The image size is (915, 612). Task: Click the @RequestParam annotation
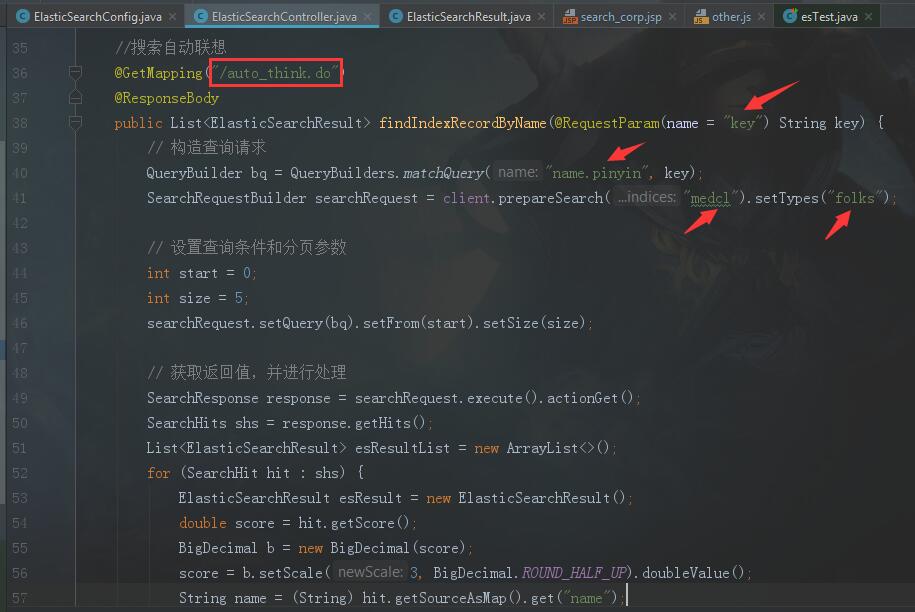[607, 123]
